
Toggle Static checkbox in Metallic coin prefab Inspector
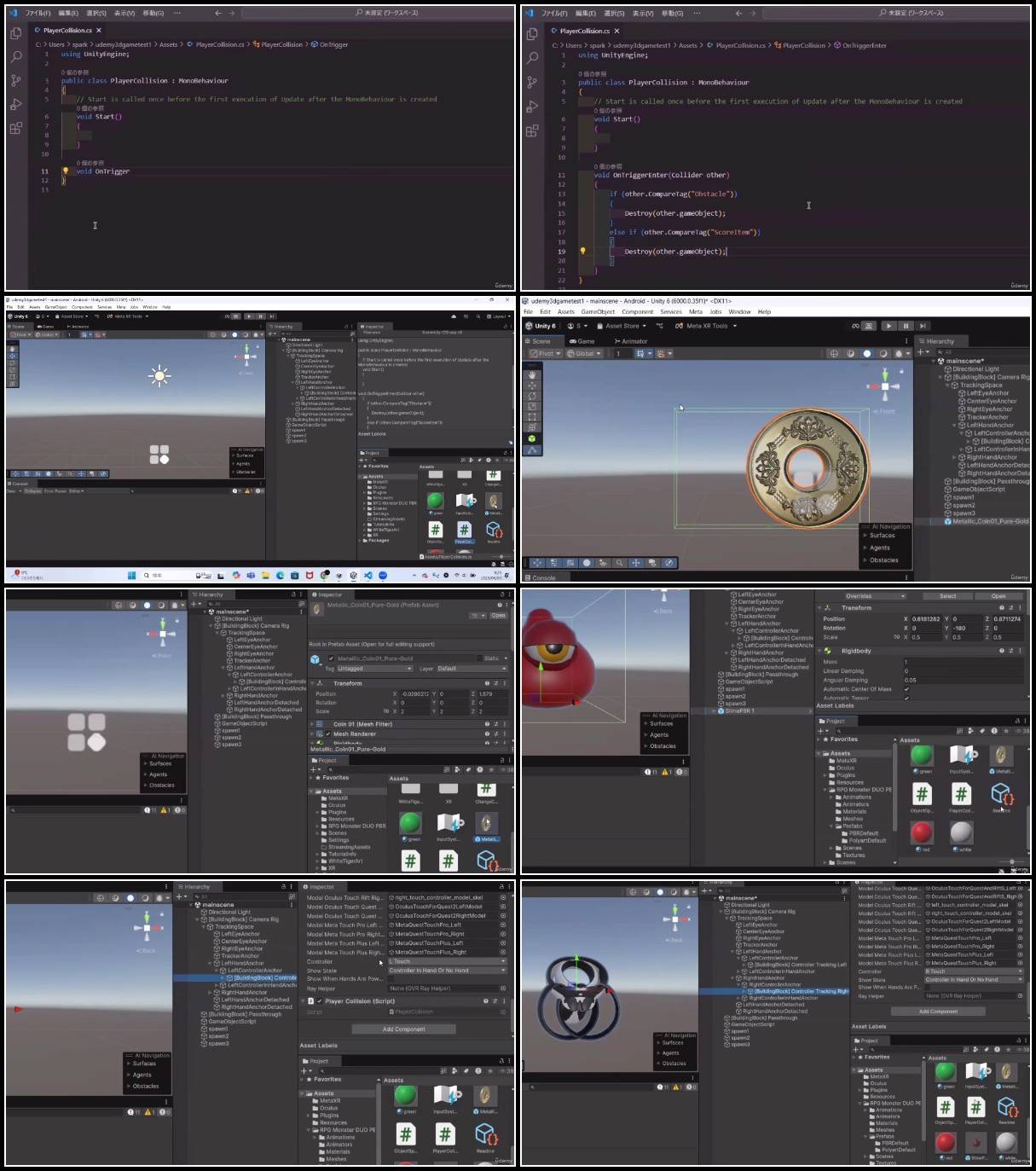[x=481, y=658]
